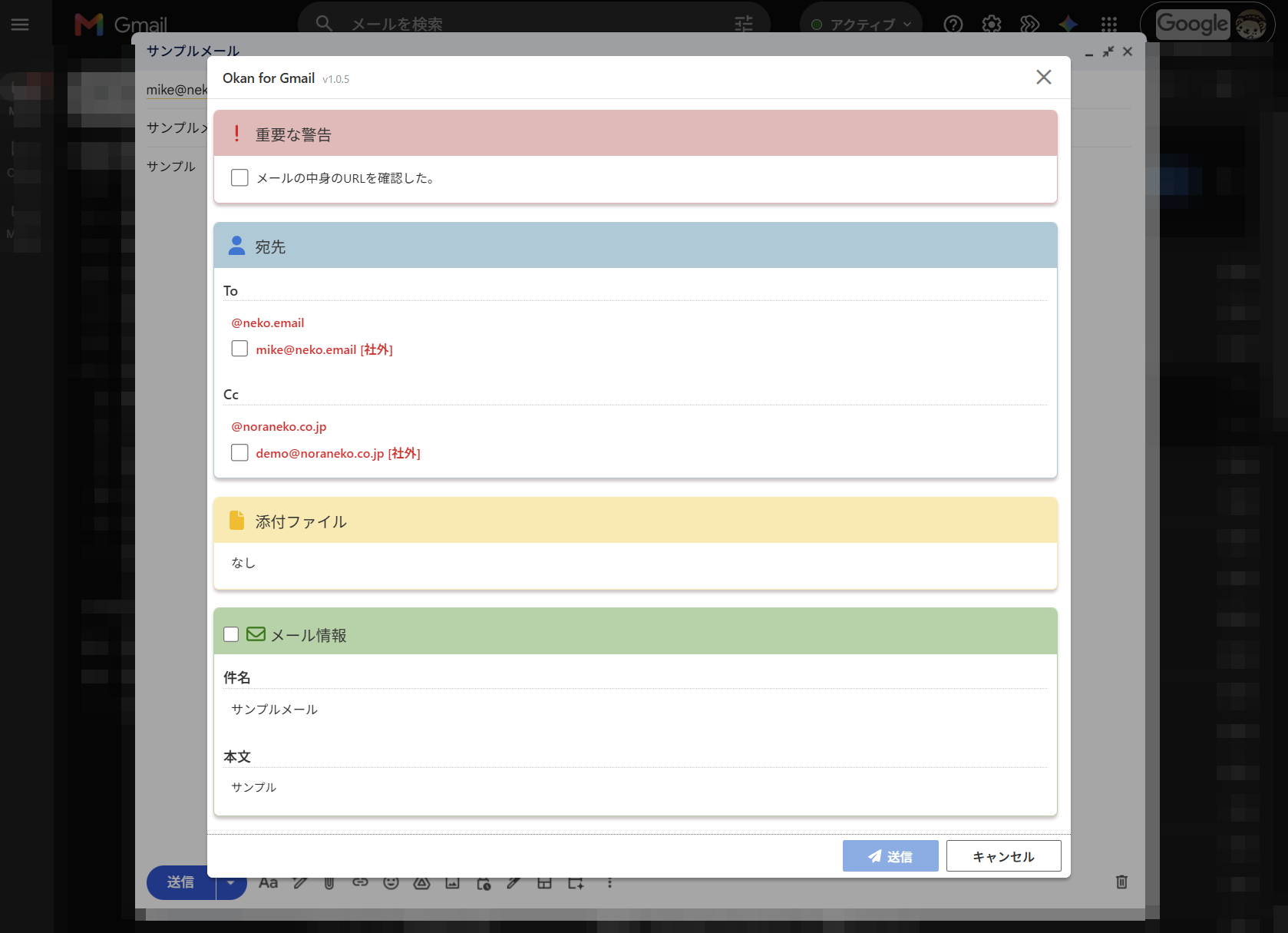Check the URL confirmation warning checkbox
Image resolution: width=1288 pixels, height=933 pixels.
239,177
